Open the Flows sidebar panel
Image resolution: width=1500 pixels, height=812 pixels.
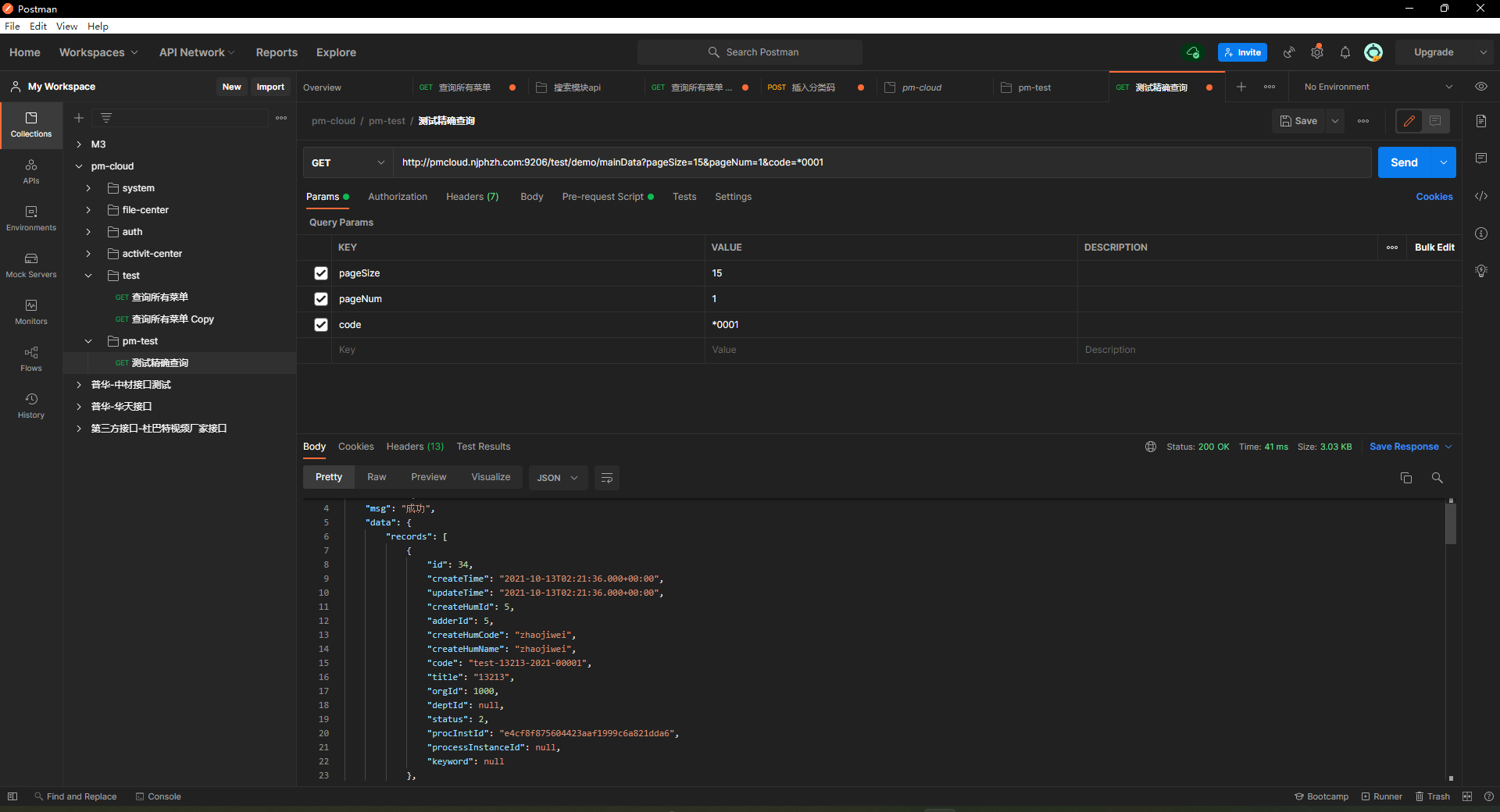pos(31,358)
